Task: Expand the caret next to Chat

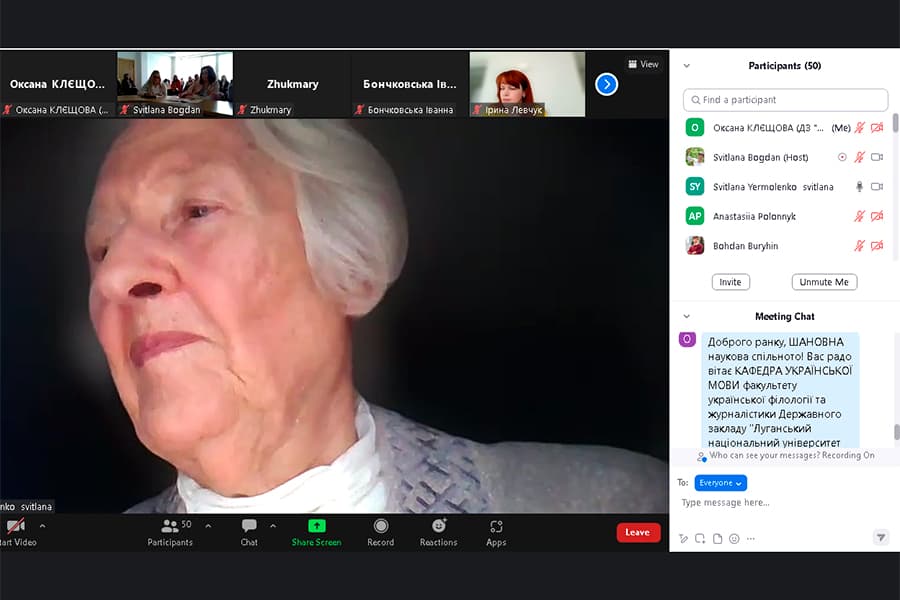Action: click(x=273, y=525)
